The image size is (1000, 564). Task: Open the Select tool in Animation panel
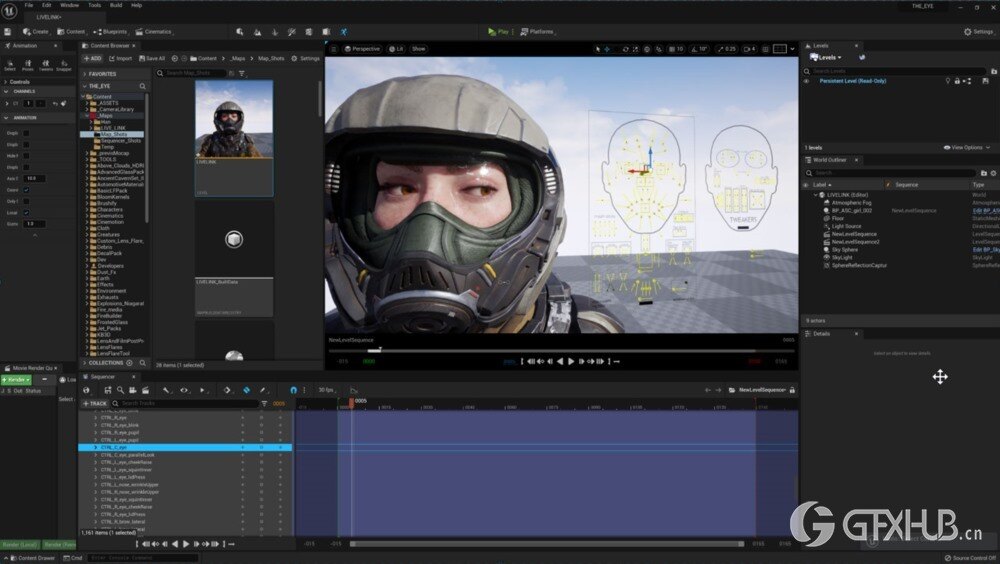pyautogui.click(x=10, y=64)
